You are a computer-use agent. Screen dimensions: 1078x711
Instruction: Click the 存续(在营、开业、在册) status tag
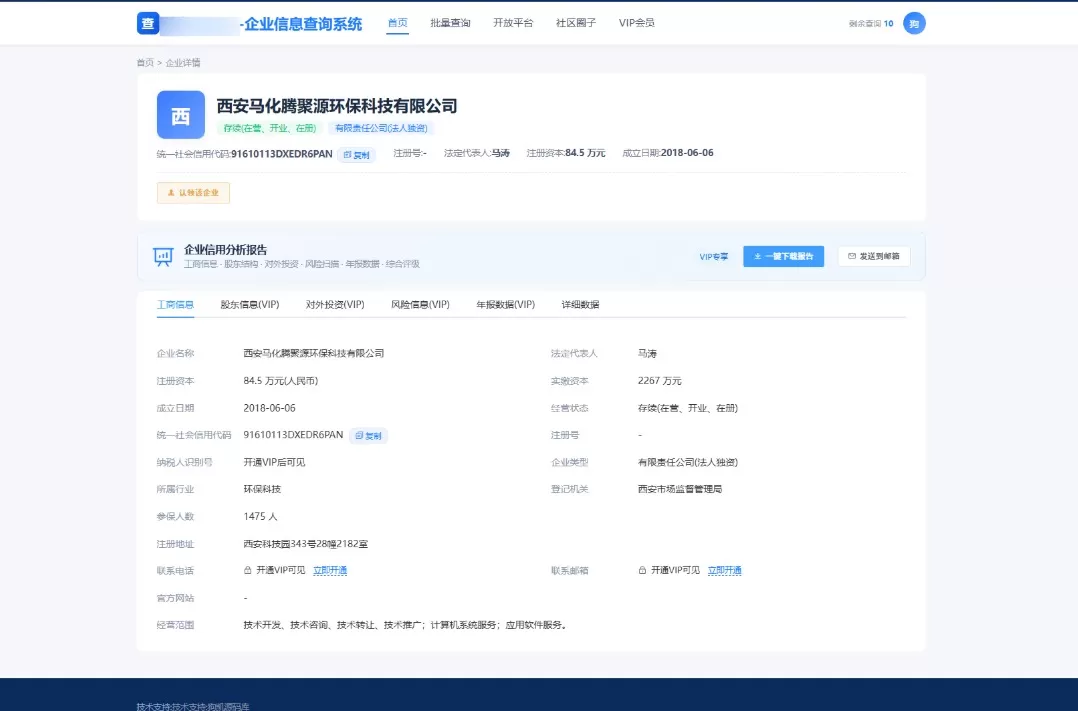tap(270, 128)
